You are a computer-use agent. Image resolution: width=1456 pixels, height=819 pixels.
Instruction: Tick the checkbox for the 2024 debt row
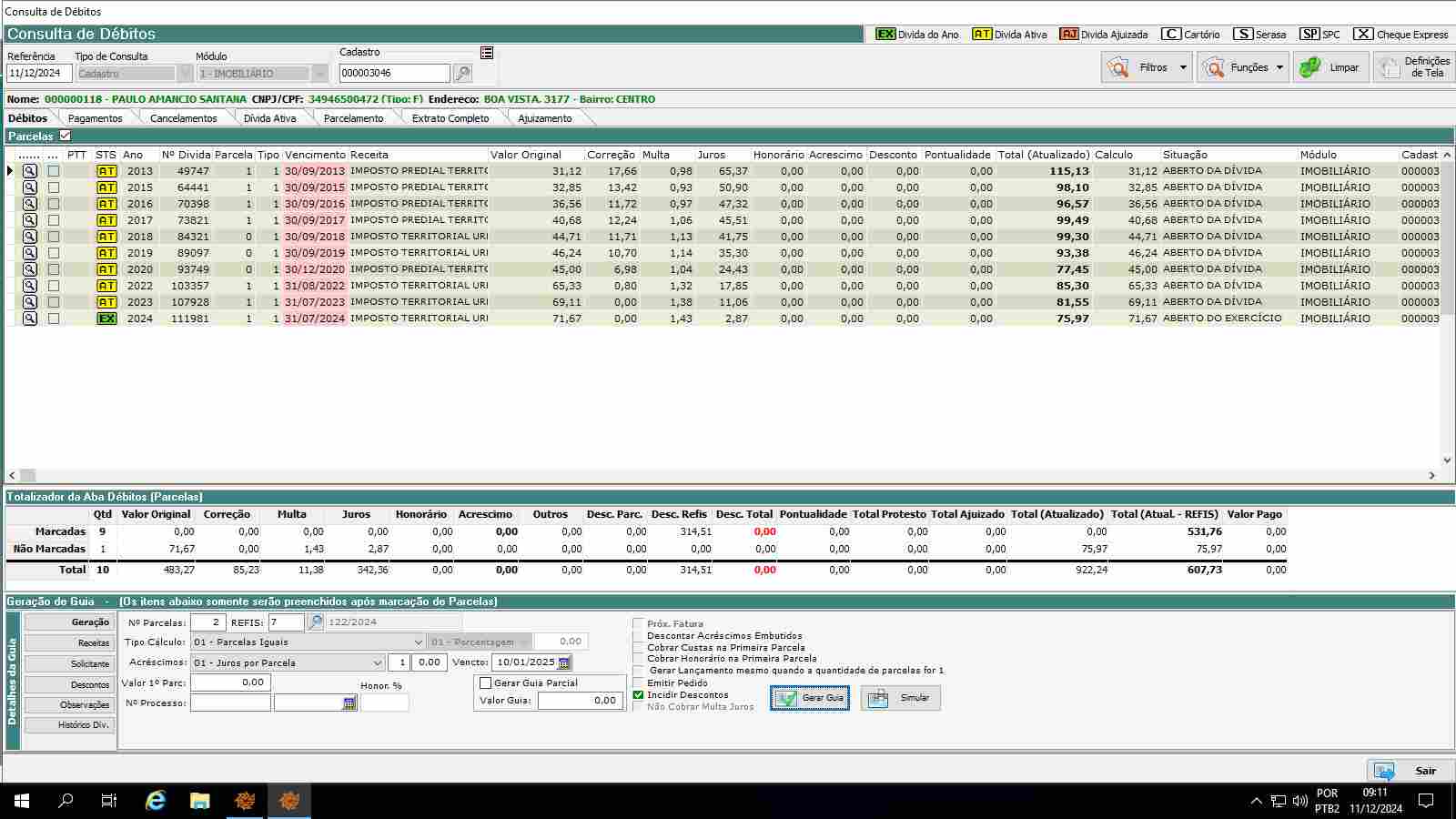[54, 319]
